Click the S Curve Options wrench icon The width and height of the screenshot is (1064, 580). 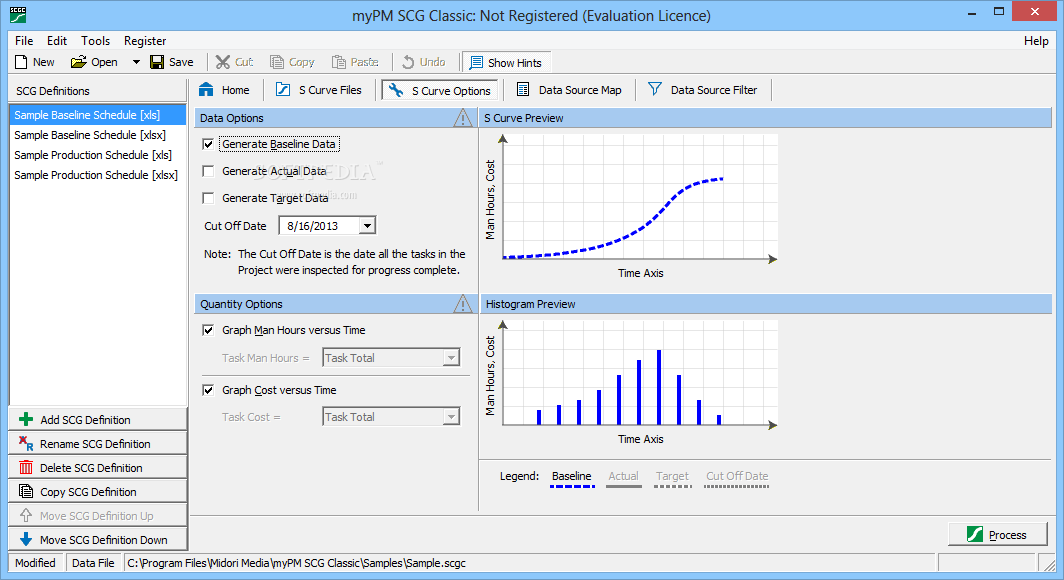tap(396, 90)
